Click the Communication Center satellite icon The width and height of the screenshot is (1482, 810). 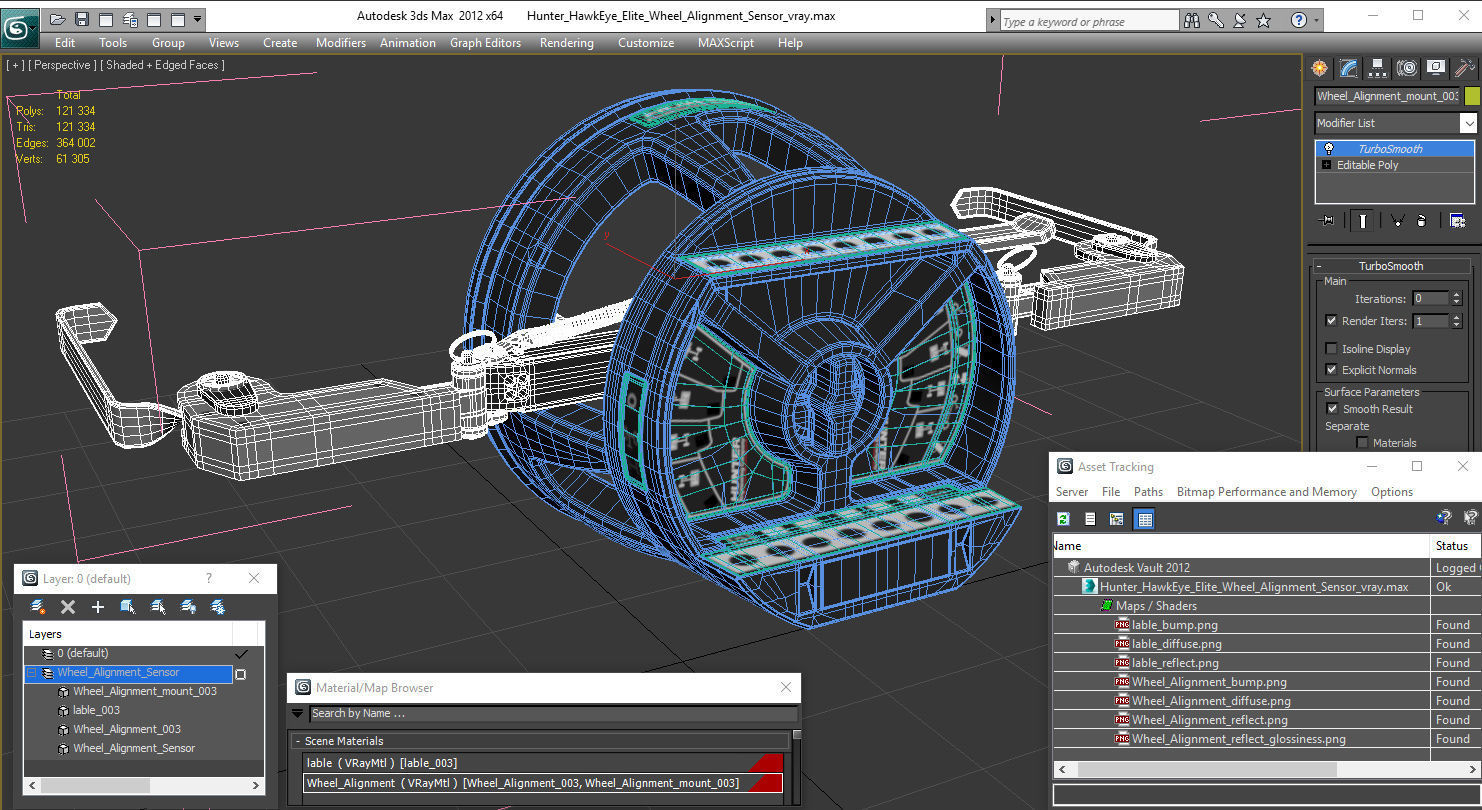tap(1239, 20)
